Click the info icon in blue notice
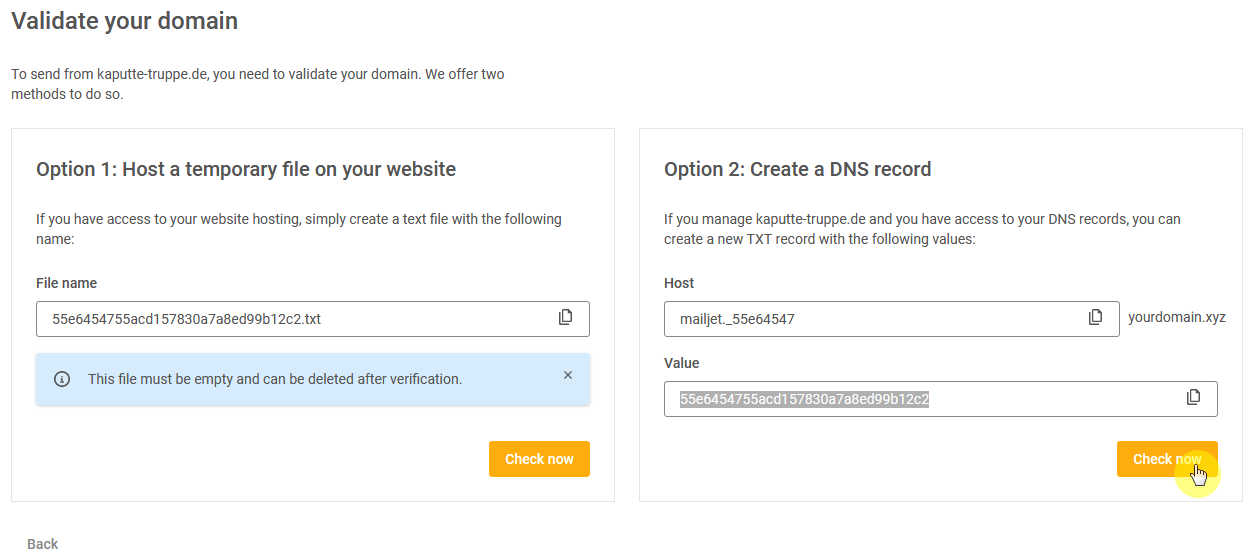The height and width of the screenshot is (559, 1259). [62, 379]
